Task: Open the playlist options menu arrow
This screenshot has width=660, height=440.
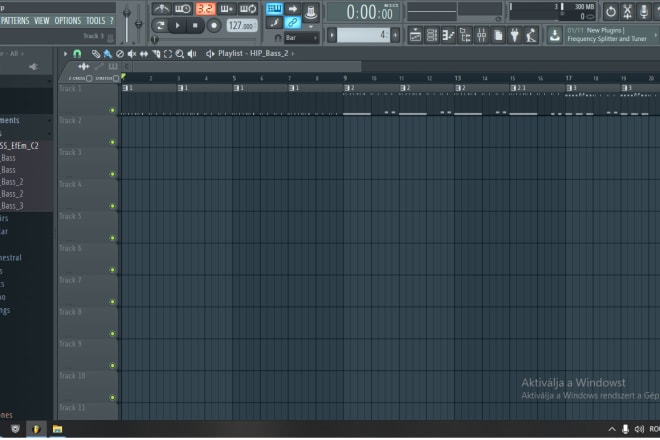Action: (x=65, y=54)
